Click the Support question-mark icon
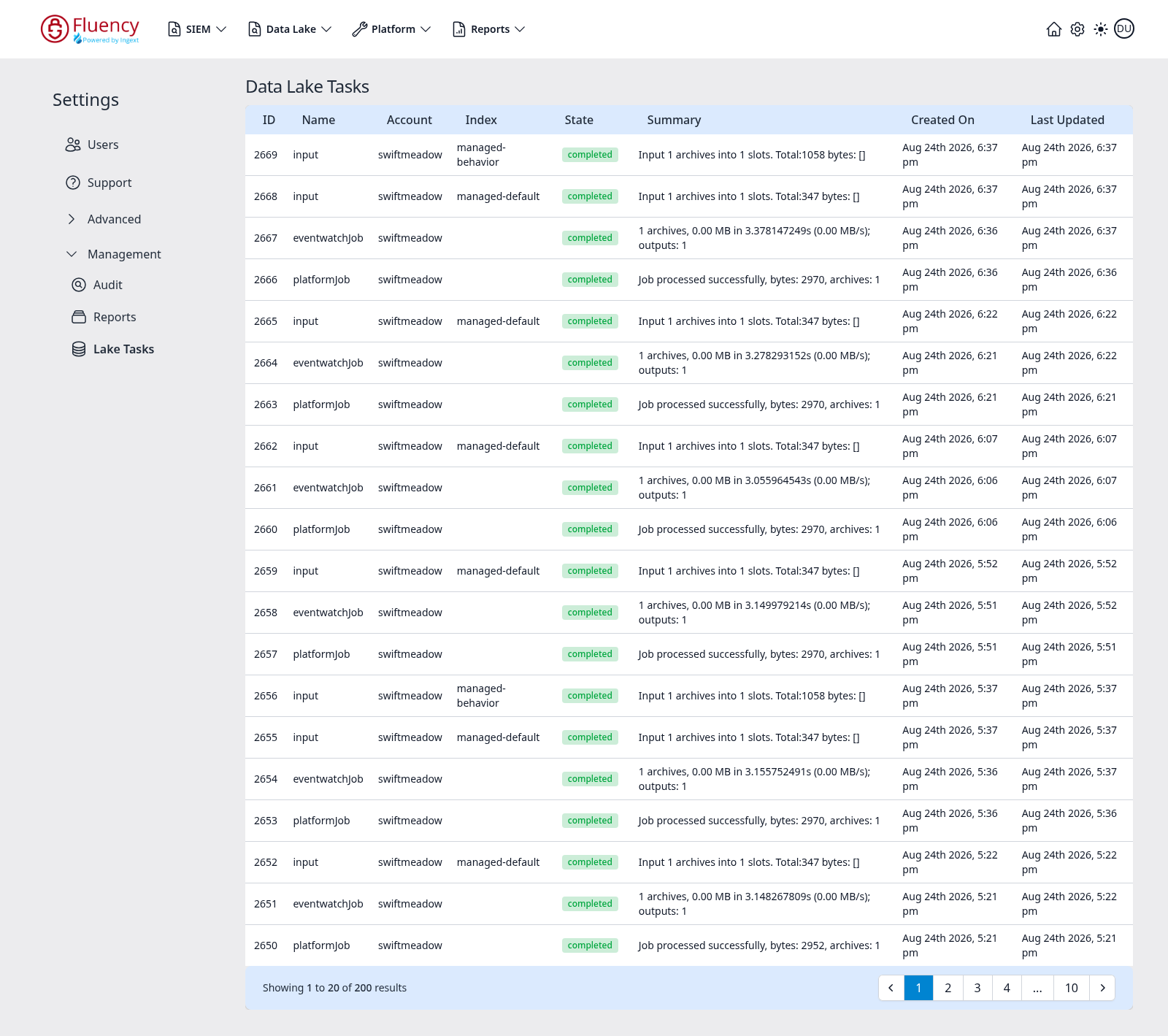 [73, 183]
